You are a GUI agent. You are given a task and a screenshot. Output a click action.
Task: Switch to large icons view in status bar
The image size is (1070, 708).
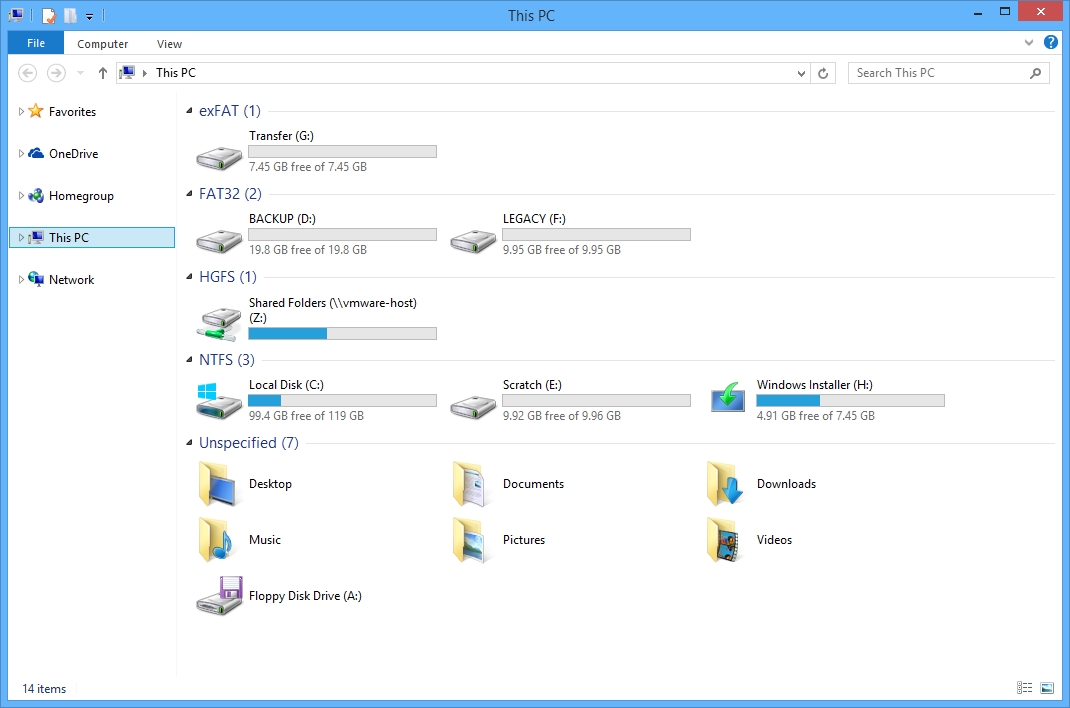click(1047, 688)
